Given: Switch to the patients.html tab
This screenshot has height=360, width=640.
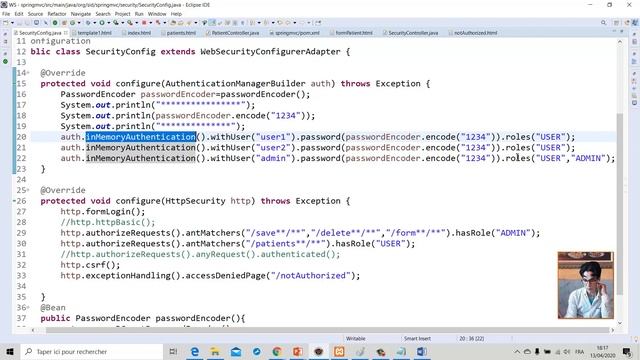Looking at the screenshot, I should (181, 33).
